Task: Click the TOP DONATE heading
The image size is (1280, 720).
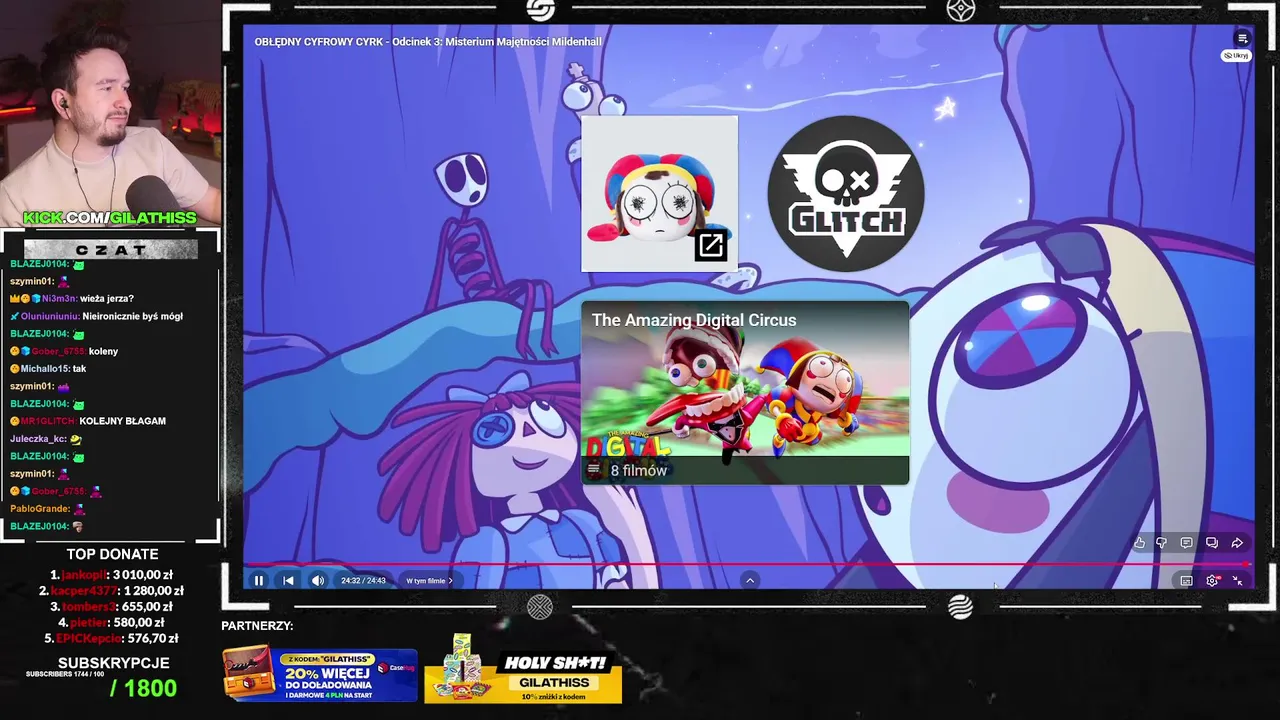Action: point(112,554)
